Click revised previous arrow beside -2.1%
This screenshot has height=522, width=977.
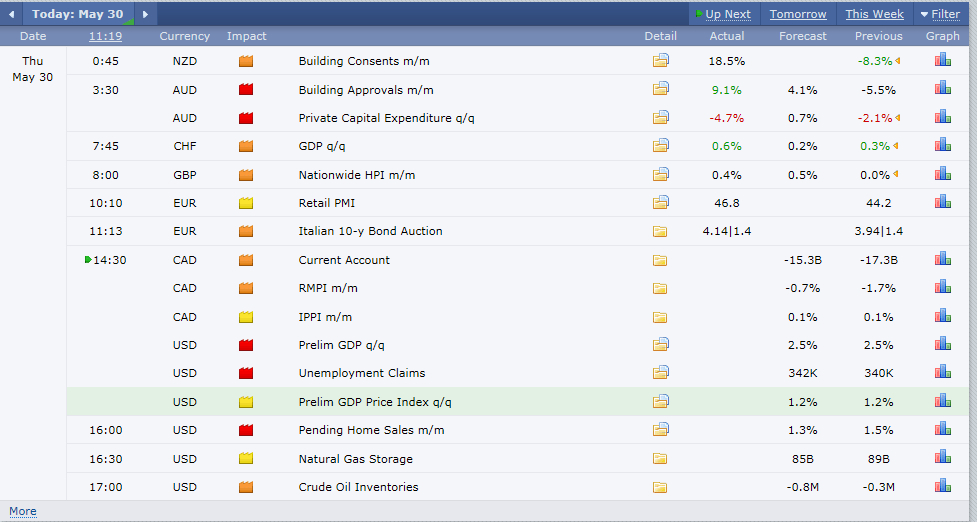point(897,118)
